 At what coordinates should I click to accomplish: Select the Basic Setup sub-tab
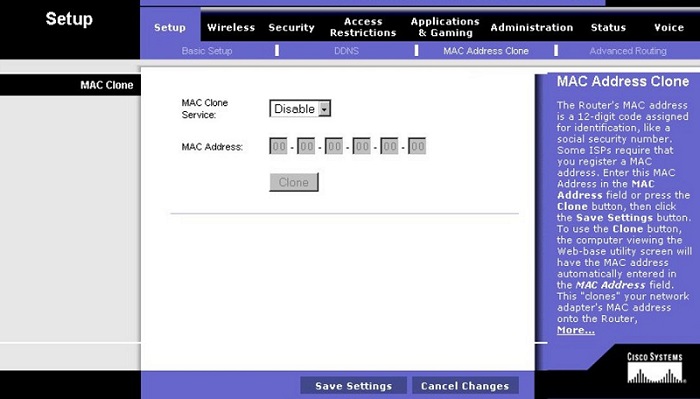point(207,51)
